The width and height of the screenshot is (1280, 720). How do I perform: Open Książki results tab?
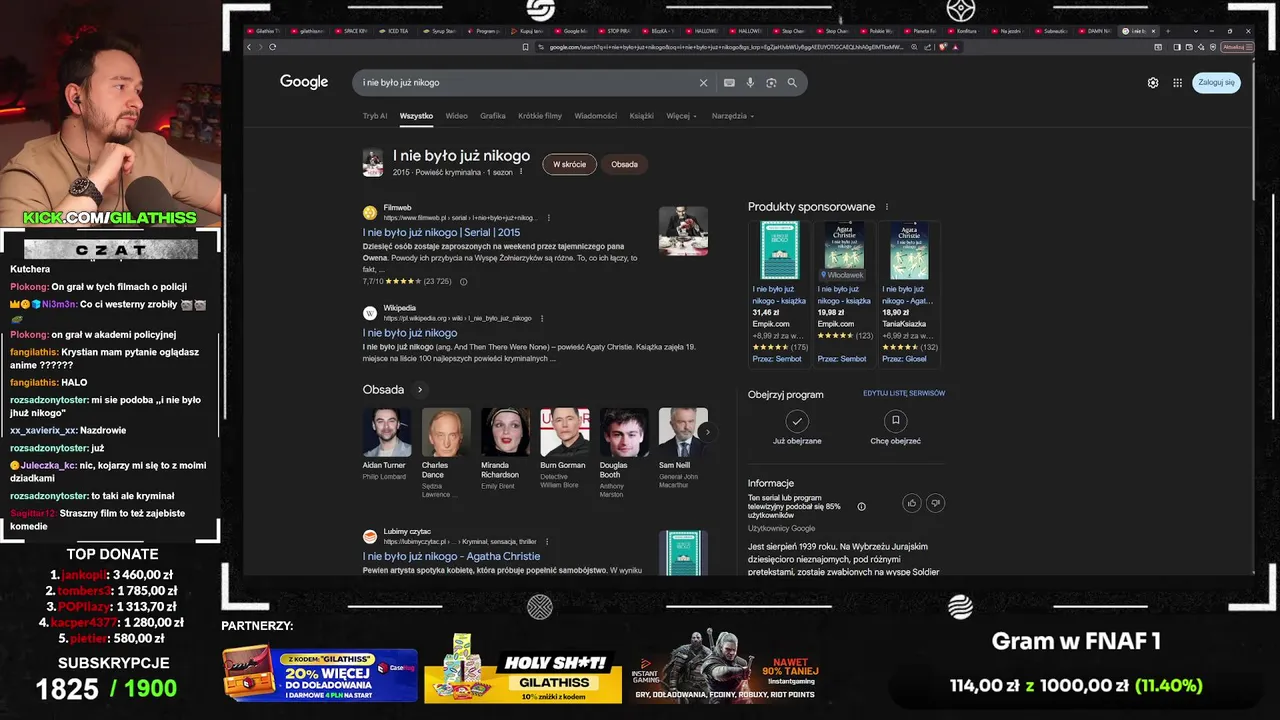pyautogui.click(x=642, y=116)
